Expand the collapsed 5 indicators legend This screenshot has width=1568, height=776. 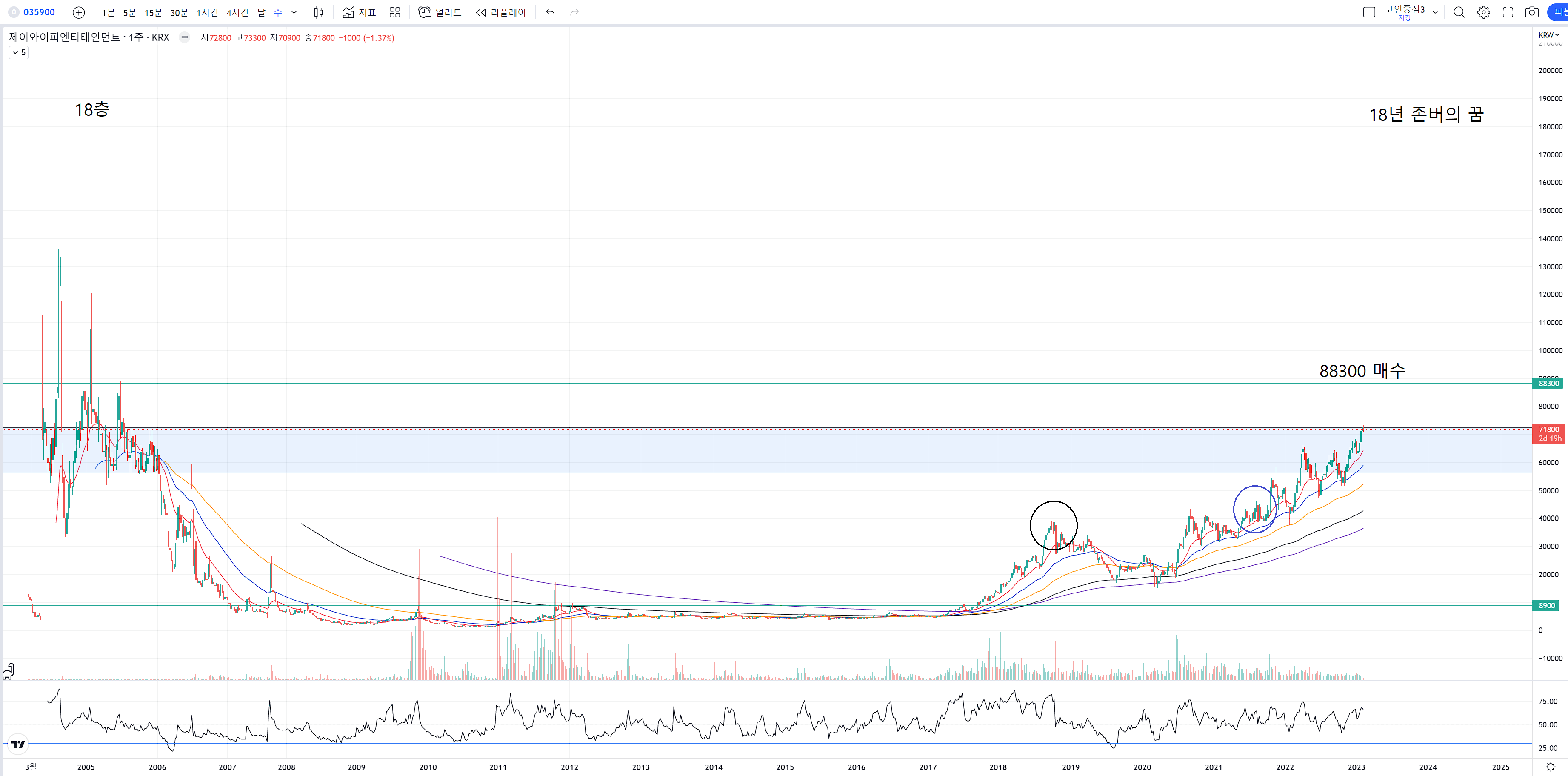pos(18,52)
